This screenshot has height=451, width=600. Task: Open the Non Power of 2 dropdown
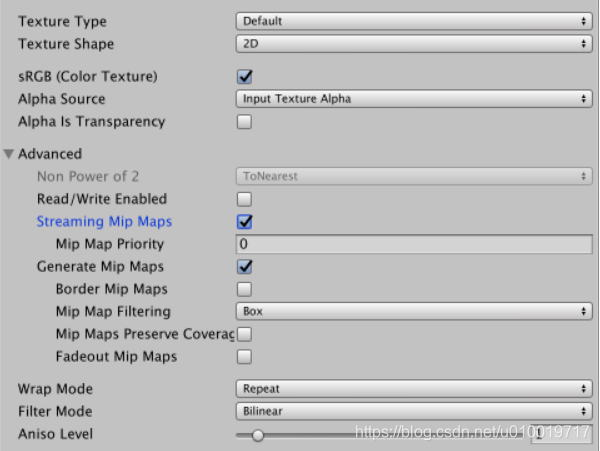click(414, 176)
